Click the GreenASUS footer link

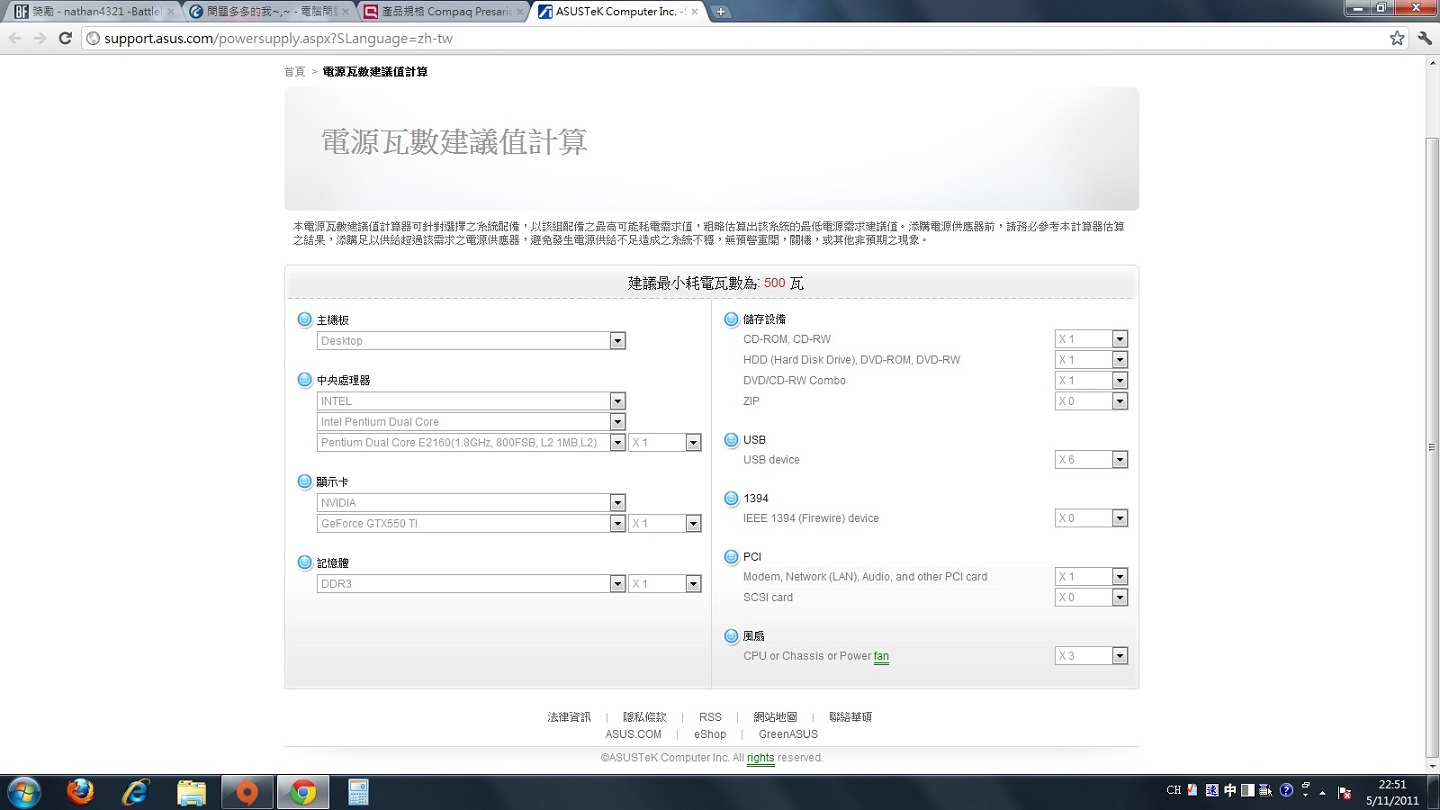coord(788,734)
